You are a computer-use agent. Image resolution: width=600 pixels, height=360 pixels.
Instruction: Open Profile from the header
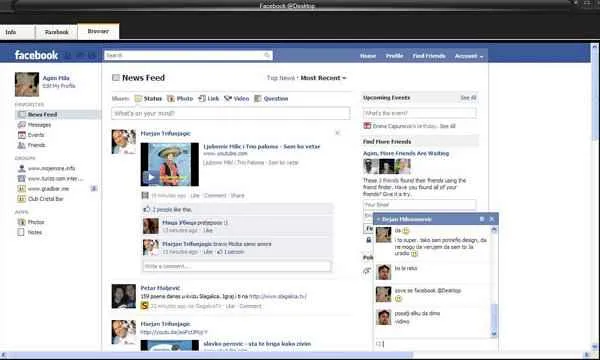pos(394,56)
